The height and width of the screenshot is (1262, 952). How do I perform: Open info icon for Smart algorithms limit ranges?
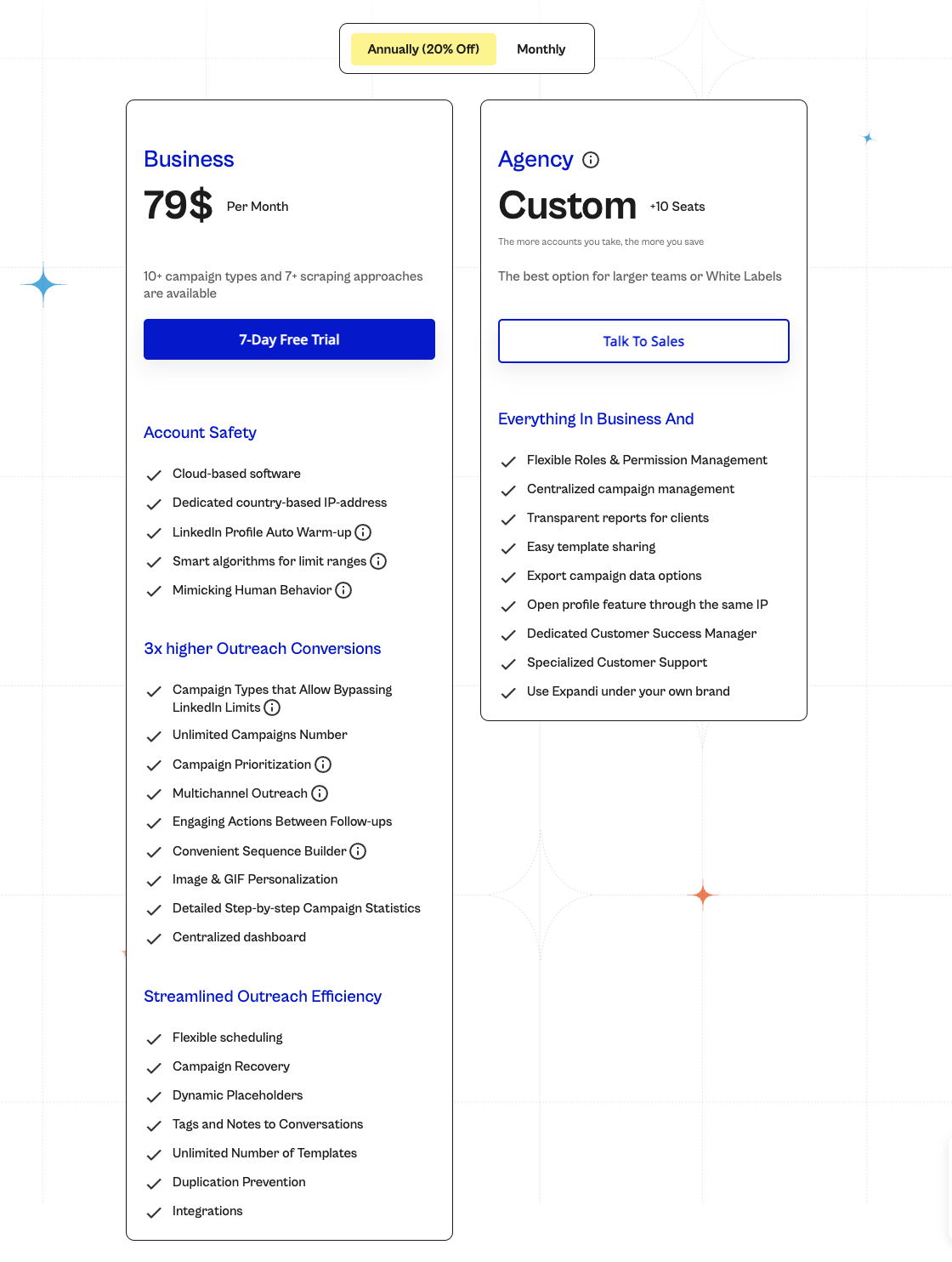tap(378, 561)
